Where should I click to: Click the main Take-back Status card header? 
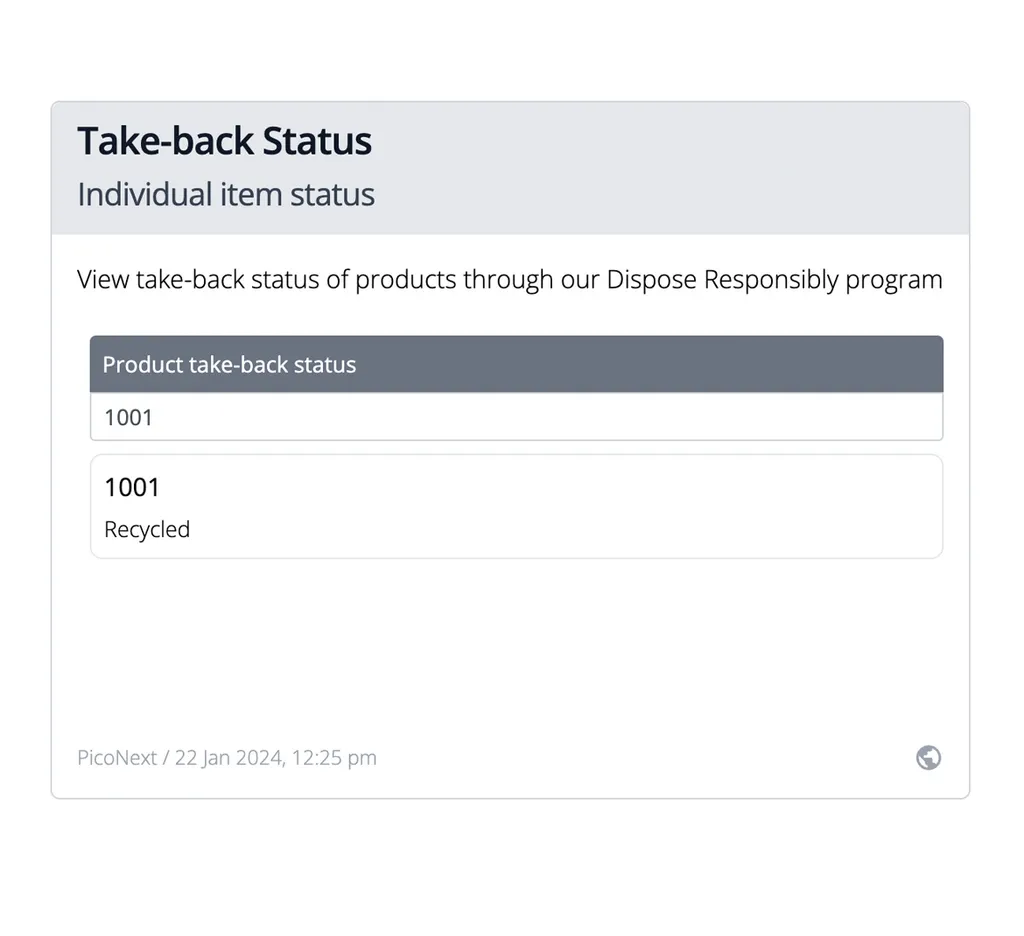tap(510, 166)
